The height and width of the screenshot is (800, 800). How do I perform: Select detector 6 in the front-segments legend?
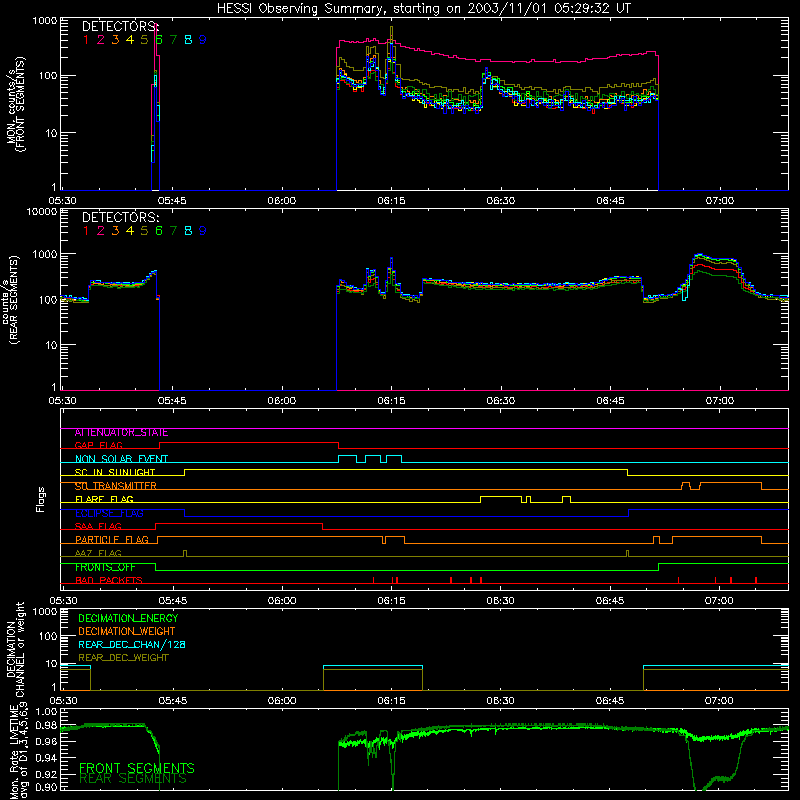(x=159, y=39)
